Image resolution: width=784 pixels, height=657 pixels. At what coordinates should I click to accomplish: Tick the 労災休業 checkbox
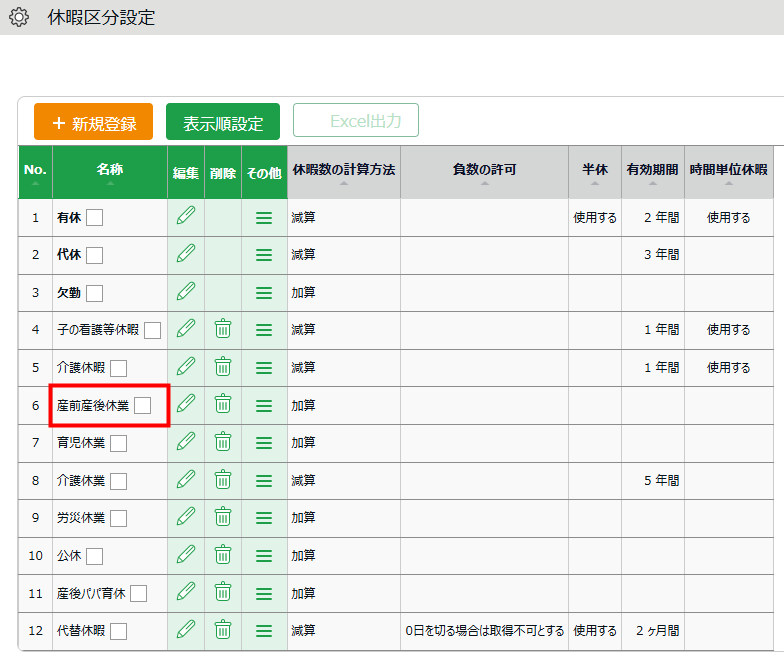[x=118, y=518]
